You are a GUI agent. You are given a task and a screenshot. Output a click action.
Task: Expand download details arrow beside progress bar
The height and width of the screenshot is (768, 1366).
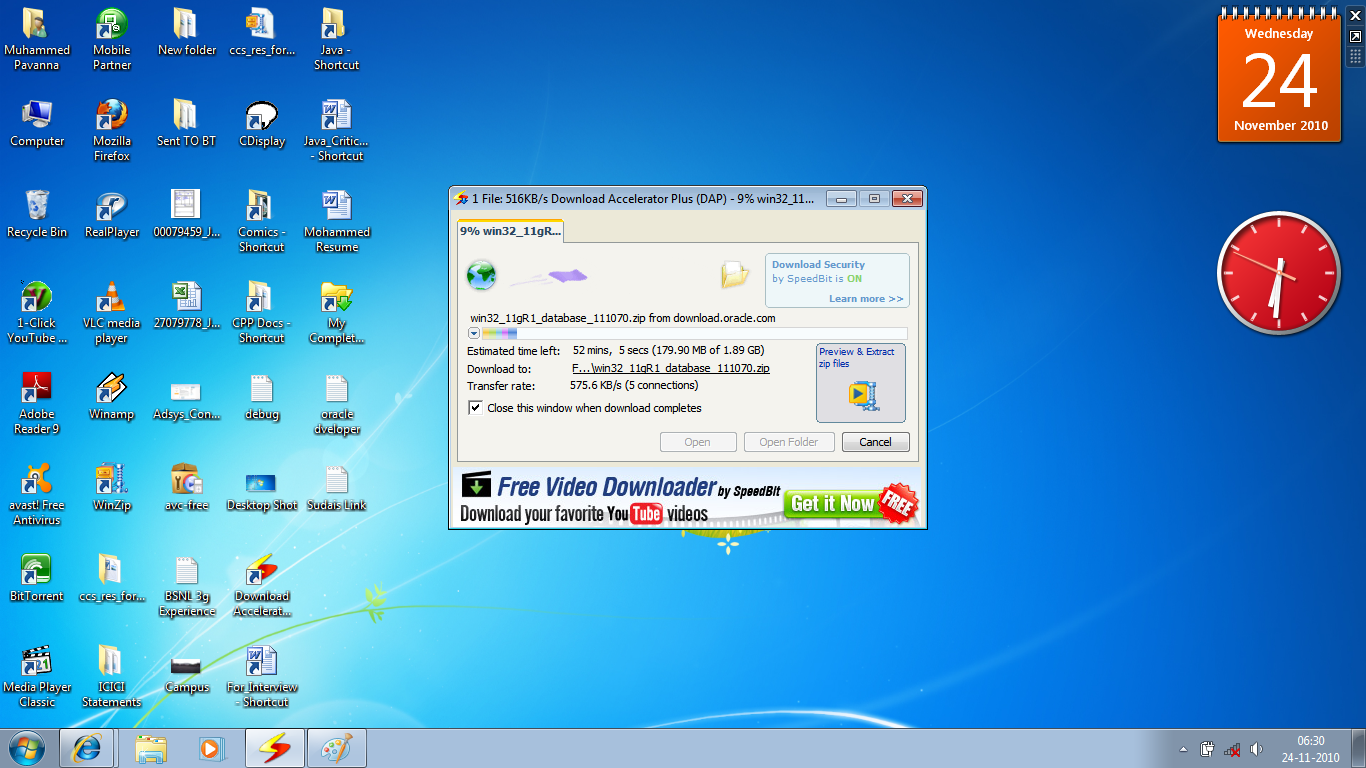click(474, 334)
